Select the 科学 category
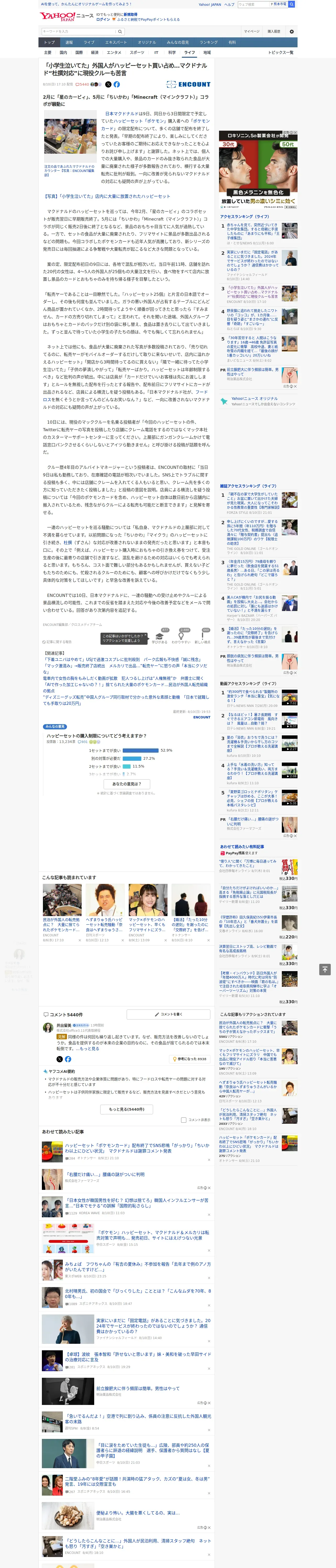Image resolution: width=336 pixels, height=1568 pixels. pos(172,52)
